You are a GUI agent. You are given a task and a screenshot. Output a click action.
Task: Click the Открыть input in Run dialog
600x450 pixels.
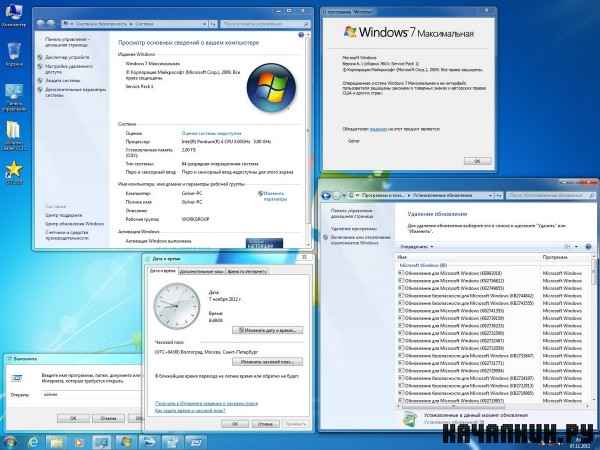[91, 395]
